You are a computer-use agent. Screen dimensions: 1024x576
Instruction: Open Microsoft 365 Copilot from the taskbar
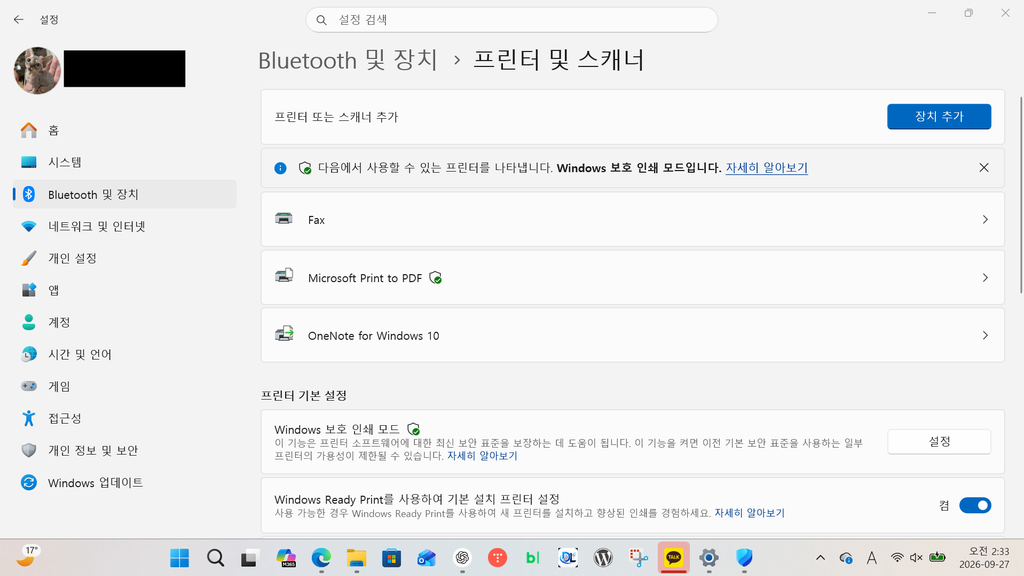click(x=286, y=558)
